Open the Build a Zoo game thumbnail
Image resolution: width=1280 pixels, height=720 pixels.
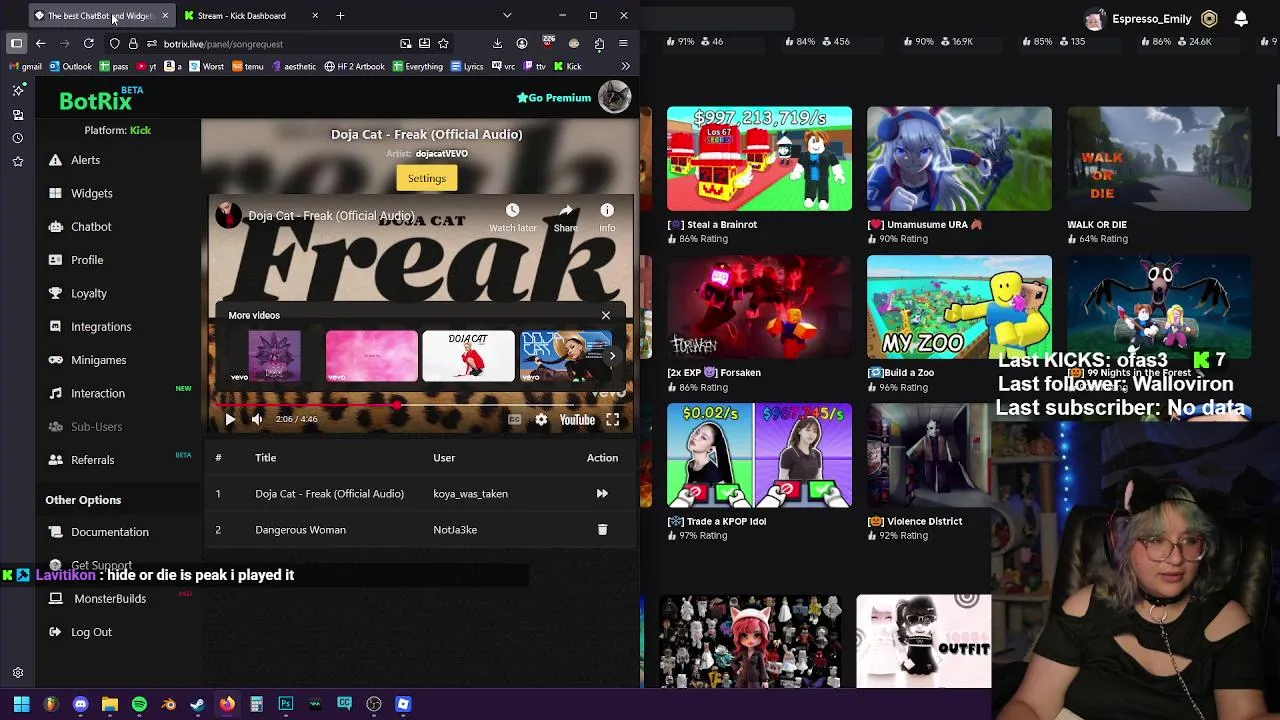959,307
